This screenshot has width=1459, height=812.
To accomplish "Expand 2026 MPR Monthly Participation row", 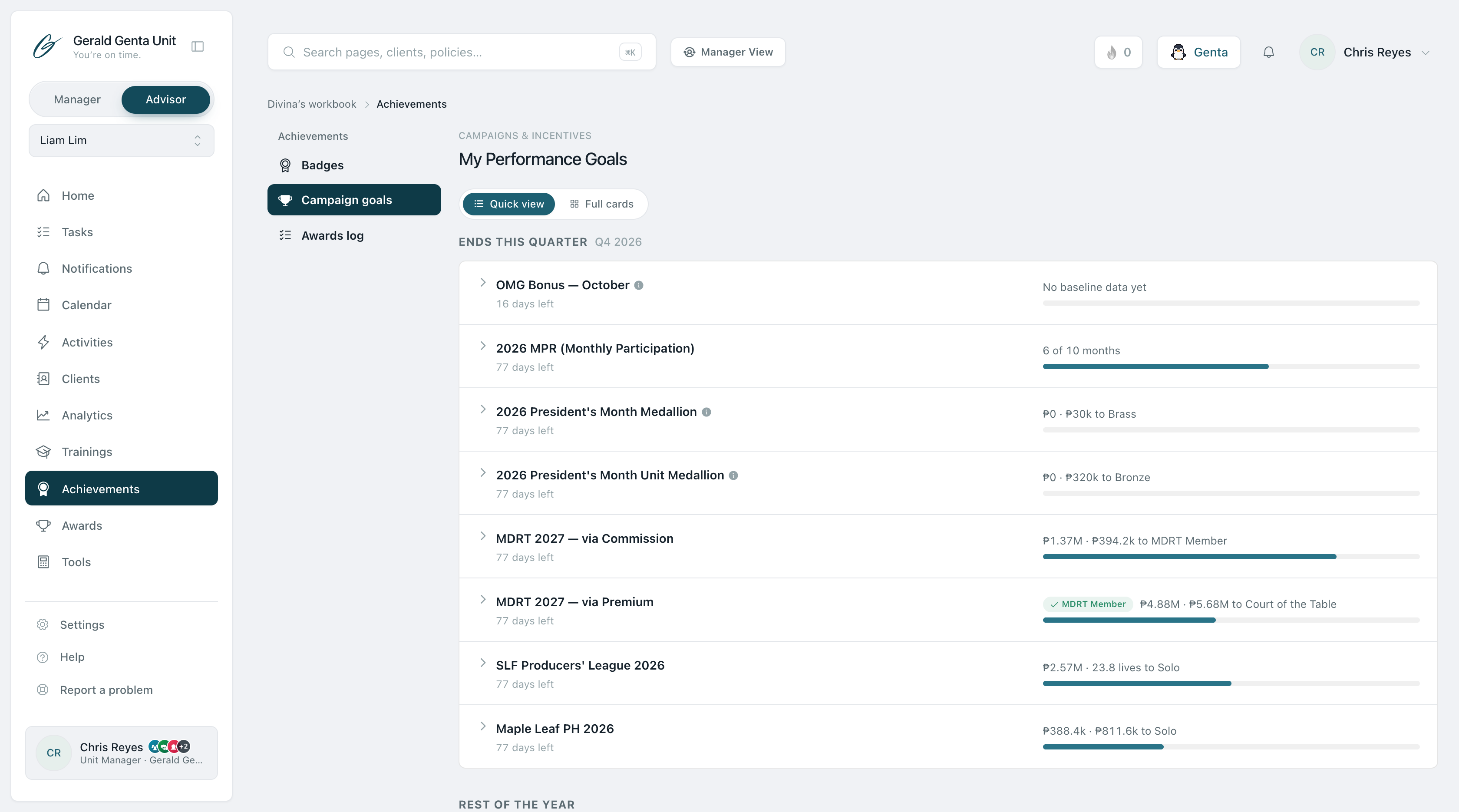I will (482, 346).
